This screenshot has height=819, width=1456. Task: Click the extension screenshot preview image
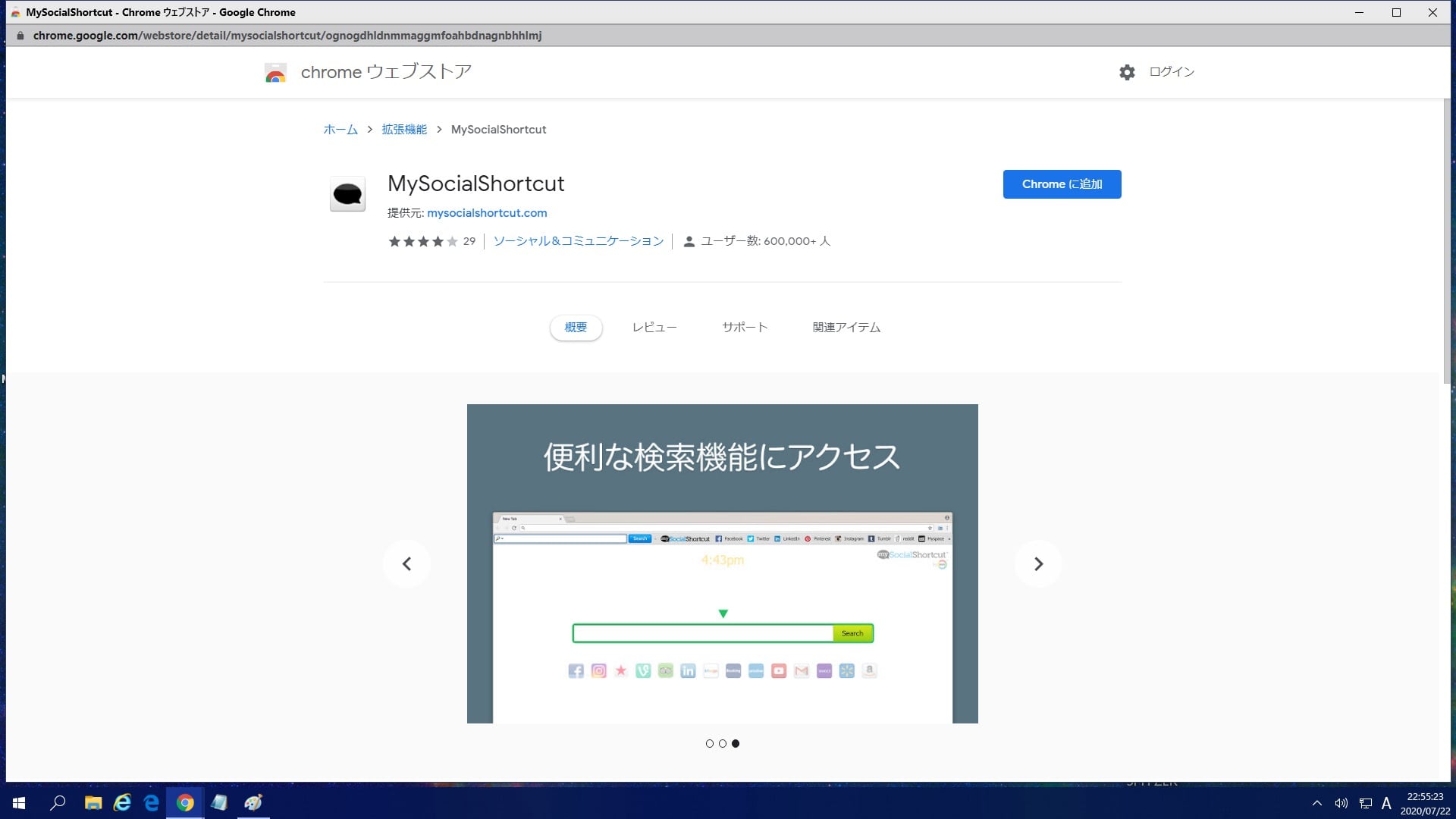pyautogui.click(x=722, y=563)
